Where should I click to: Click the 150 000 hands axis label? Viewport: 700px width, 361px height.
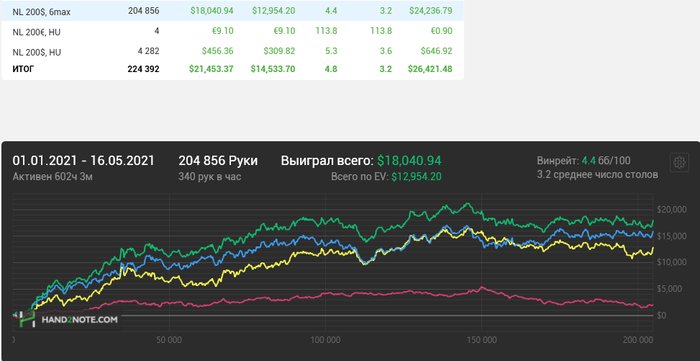pos(481,340)
